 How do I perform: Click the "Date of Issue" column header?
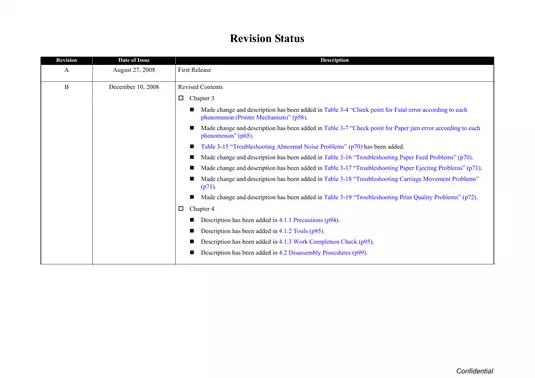coord(134,60)
